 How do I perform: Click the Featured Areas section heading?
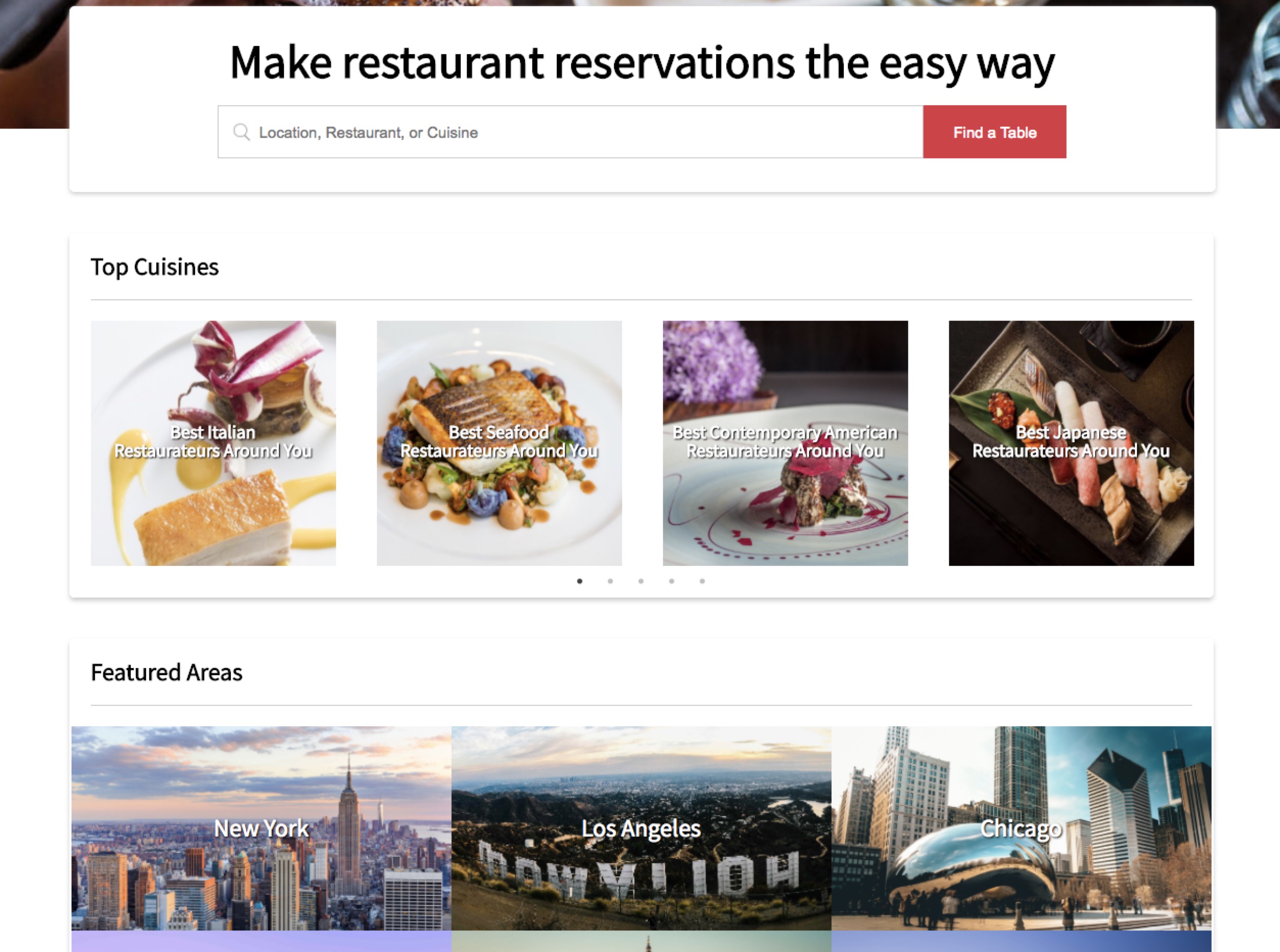pyautogui.click(x=167, y=673)
